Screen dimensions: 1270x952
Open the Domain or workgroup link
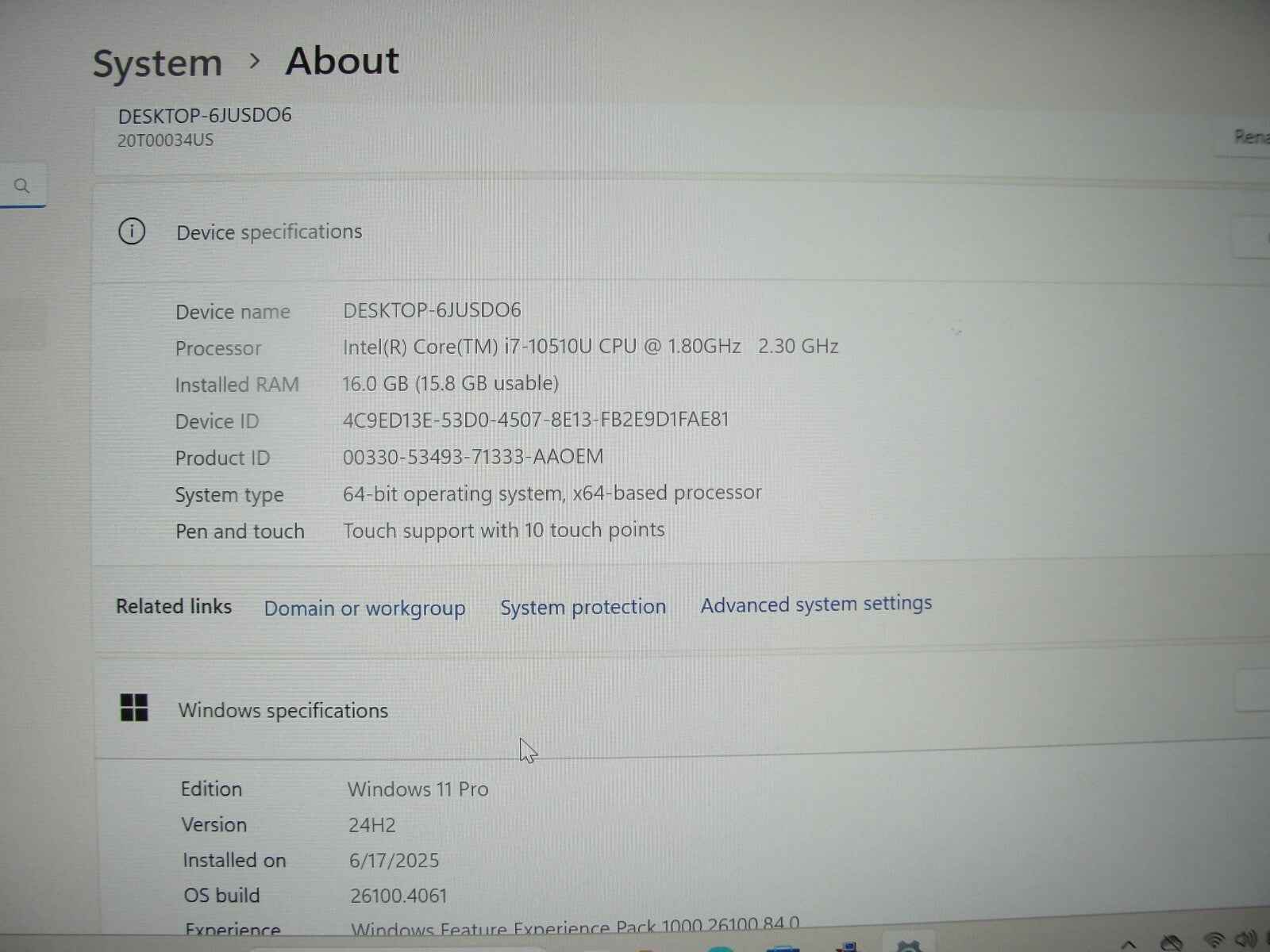point(364,608)
